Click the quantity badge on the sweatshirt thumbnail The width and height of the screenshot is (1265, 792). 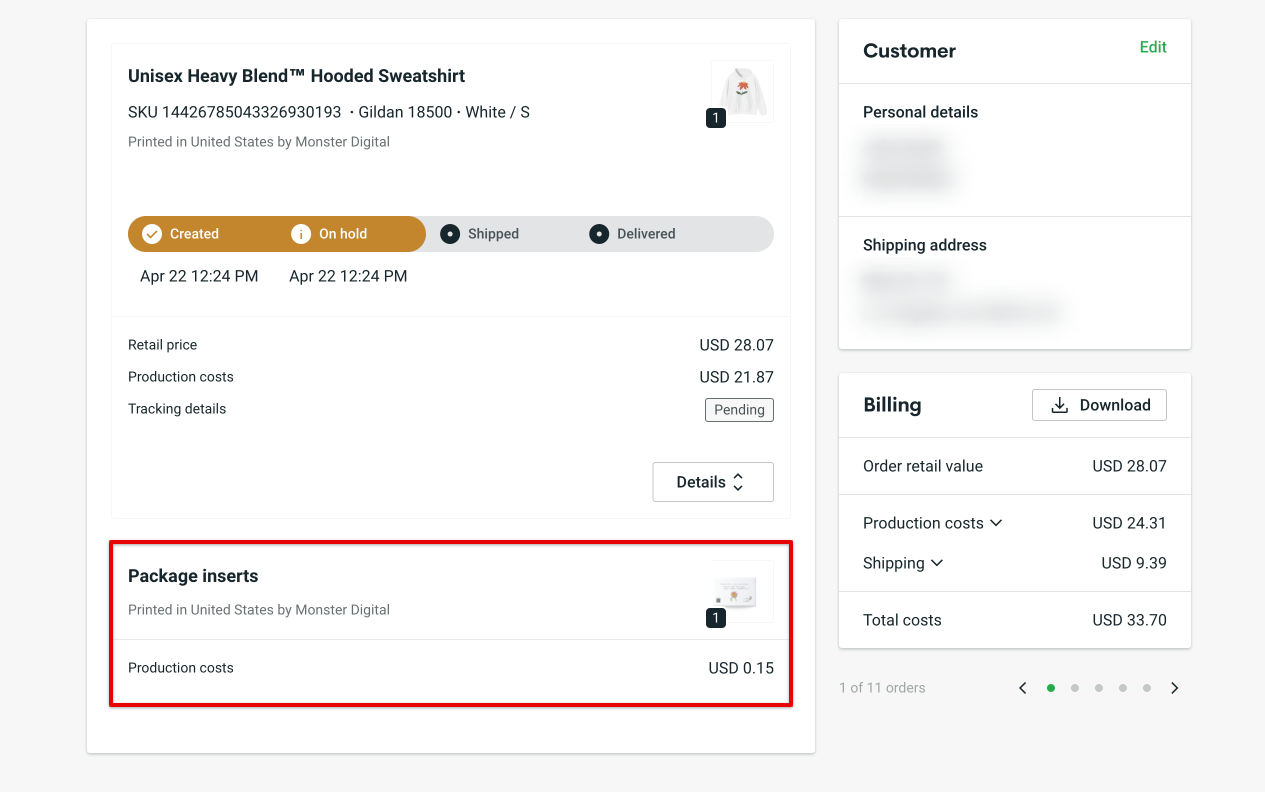tap(715, 118)
